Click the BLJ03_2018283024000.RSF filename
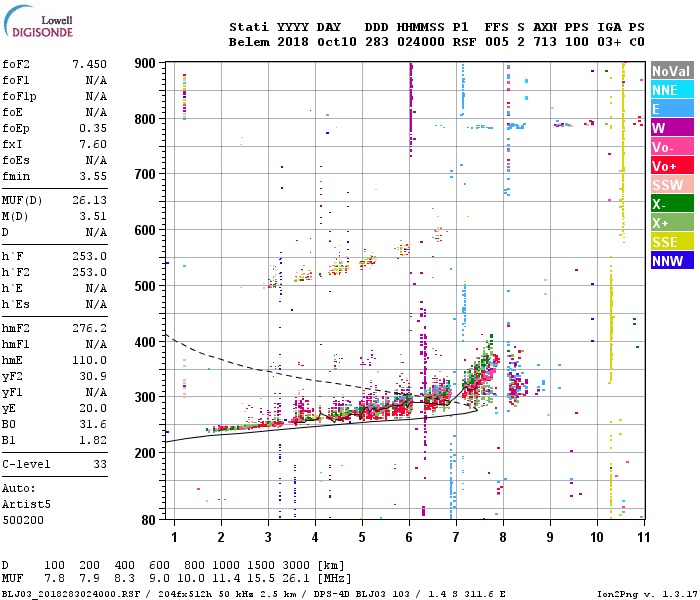 (x=71, y=594)
